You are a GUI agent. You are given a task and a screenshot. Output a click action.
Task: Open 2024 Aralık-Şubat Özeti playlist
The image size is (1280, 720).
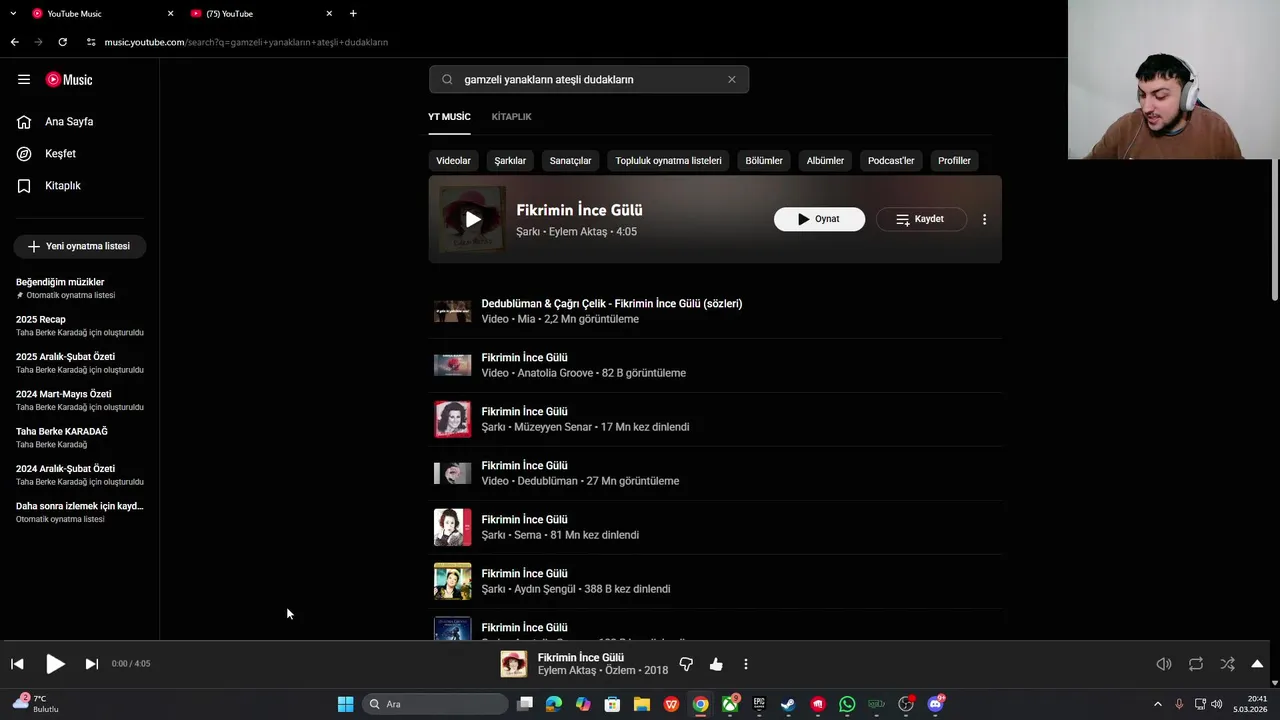[x=80, y=475]
